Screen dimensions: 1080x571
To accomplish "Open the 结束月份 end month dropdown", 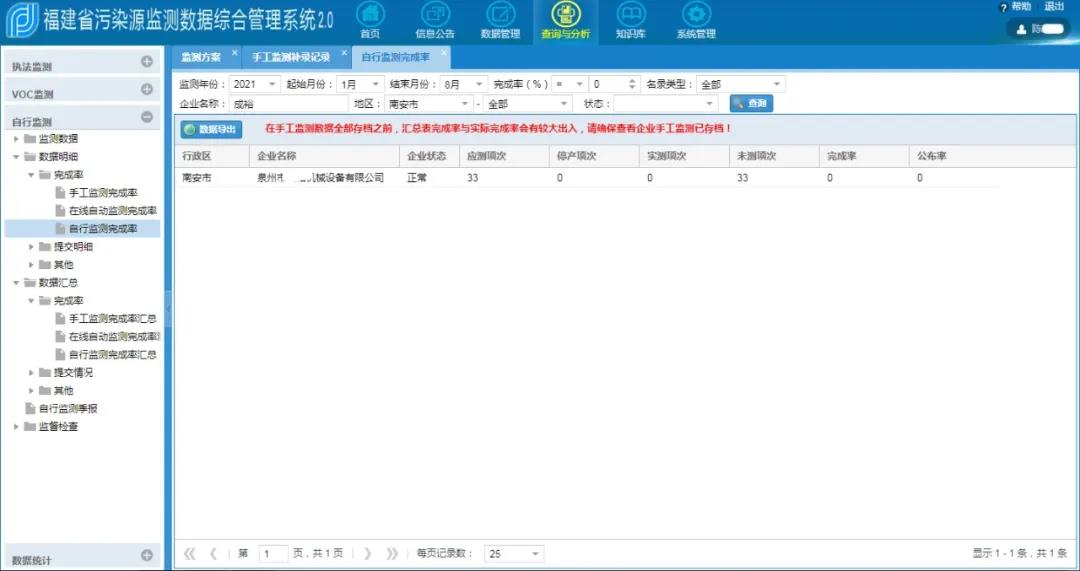I will [477, 85].
